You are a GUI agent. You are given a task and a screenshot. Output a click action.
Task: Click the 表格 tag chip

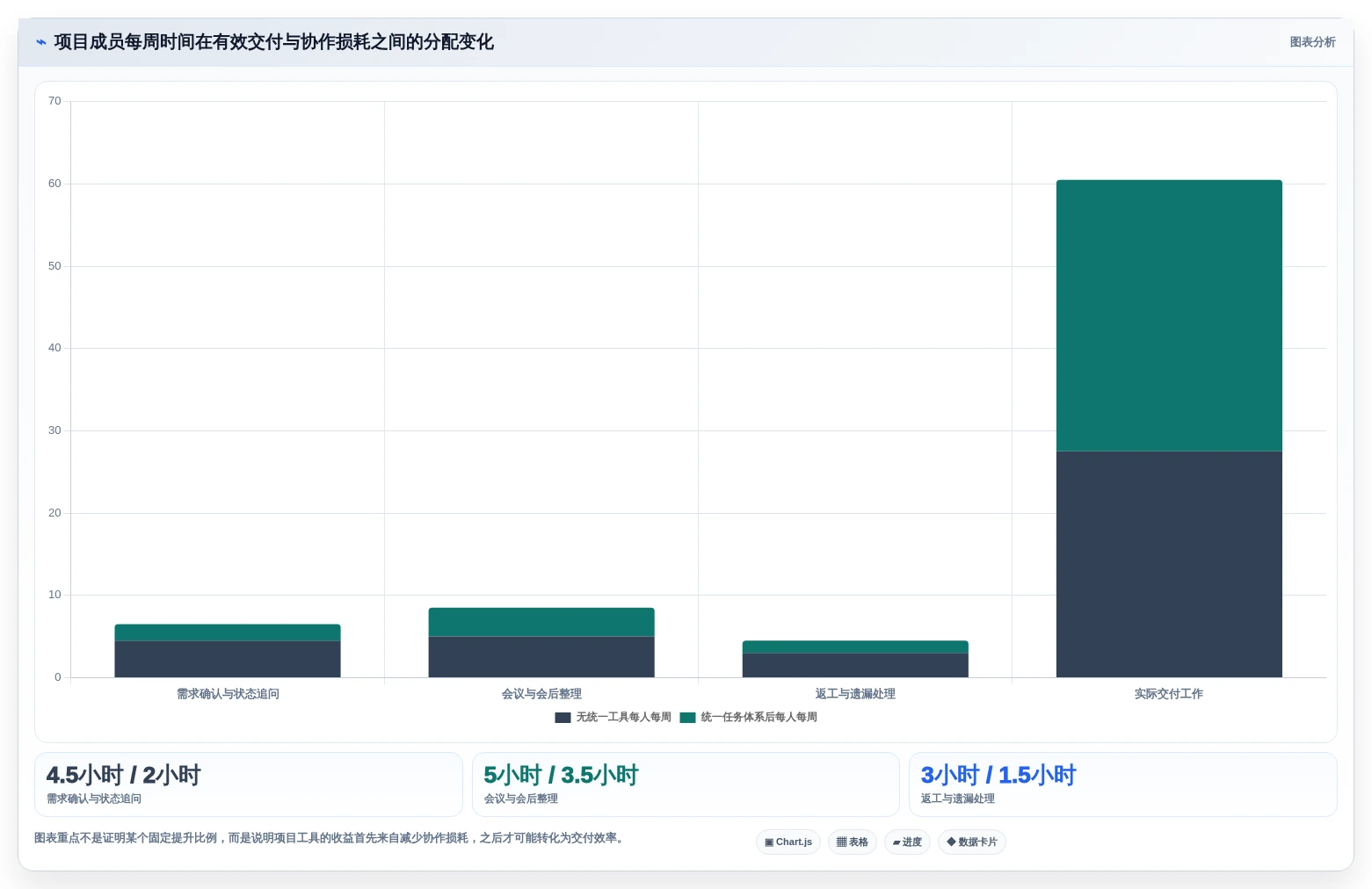pyautogui.click(x=853, y=842)
